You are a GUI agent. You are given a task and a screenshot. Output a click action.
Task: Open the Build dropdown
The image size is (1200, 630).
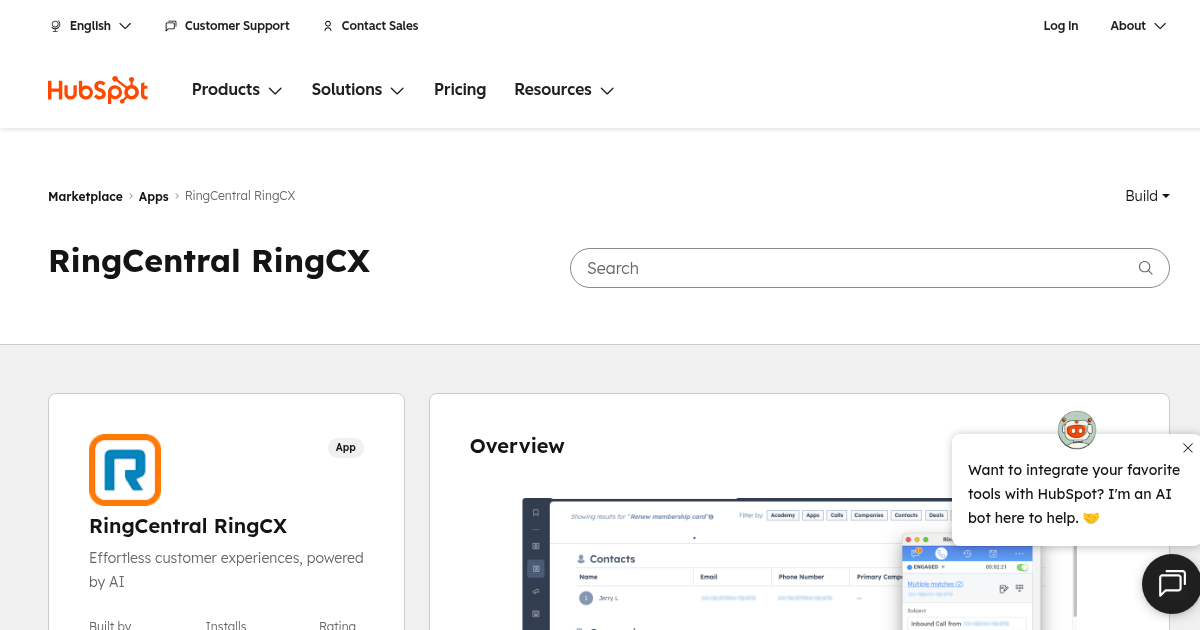(1147, 196)
